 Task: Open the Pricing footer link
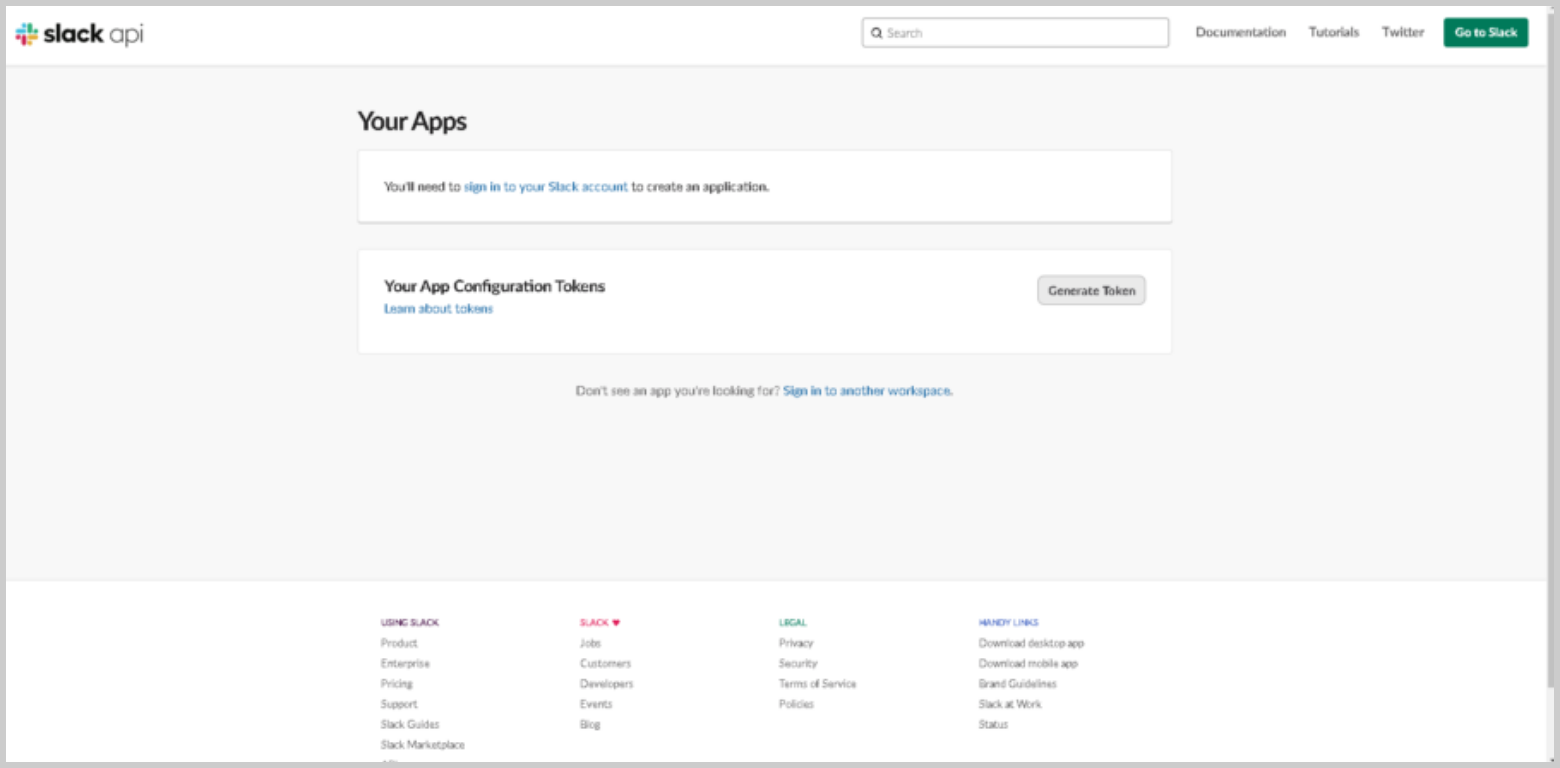click(x=396, y=684)
